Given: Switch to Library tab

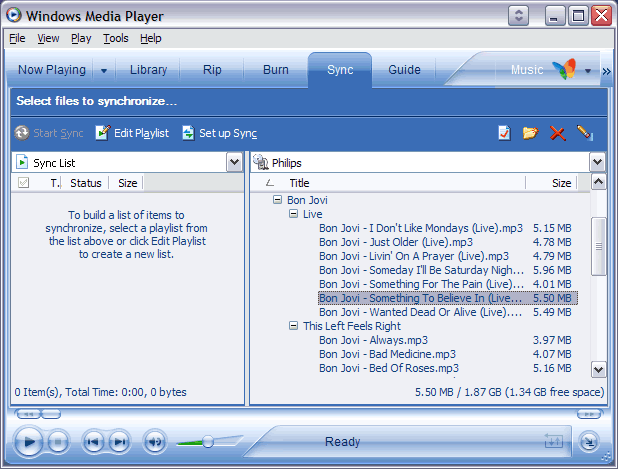Looking at the screenshot, I should pos(148,70).
